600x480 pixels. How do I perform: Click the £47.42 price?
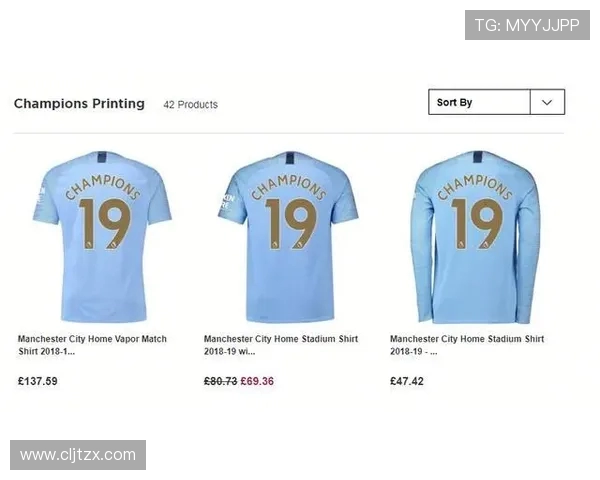407,381
